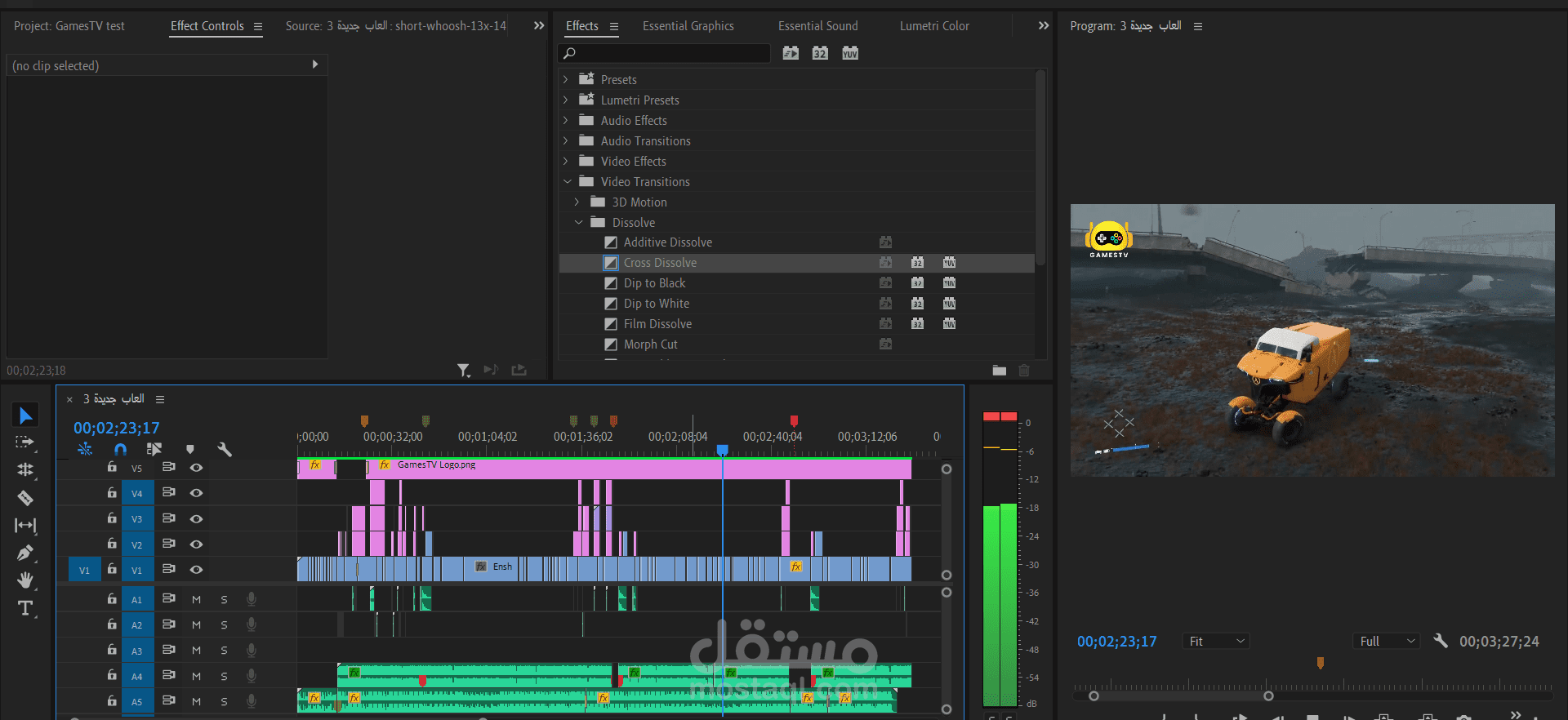The width and height of the screenshot is (1568, 720).
Task: Filter by YUV effects
Action: 850,53
